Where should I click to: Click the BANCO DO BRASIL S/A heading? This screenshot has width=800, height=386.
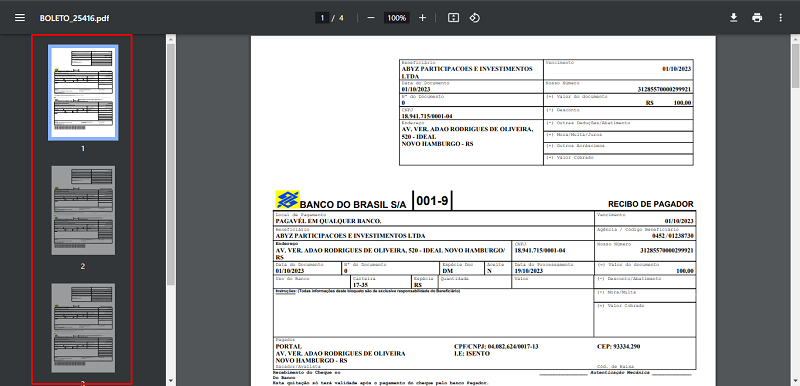click(353, 204)
